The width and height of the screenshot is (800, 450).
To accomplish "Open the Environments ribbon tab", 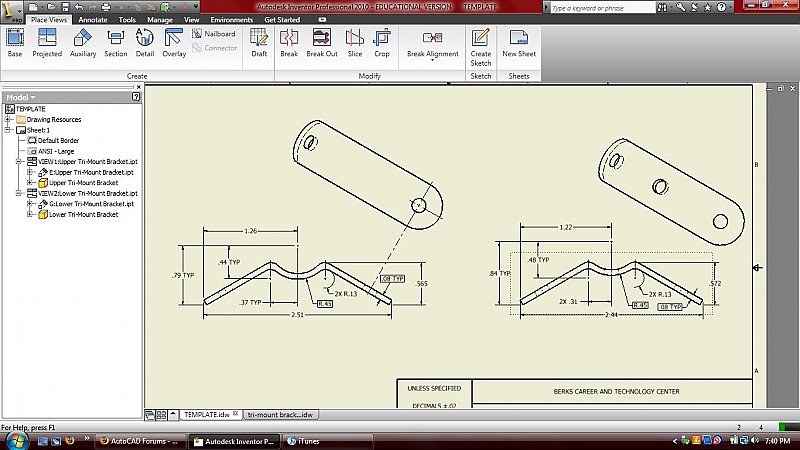I will tap(232, 20).
